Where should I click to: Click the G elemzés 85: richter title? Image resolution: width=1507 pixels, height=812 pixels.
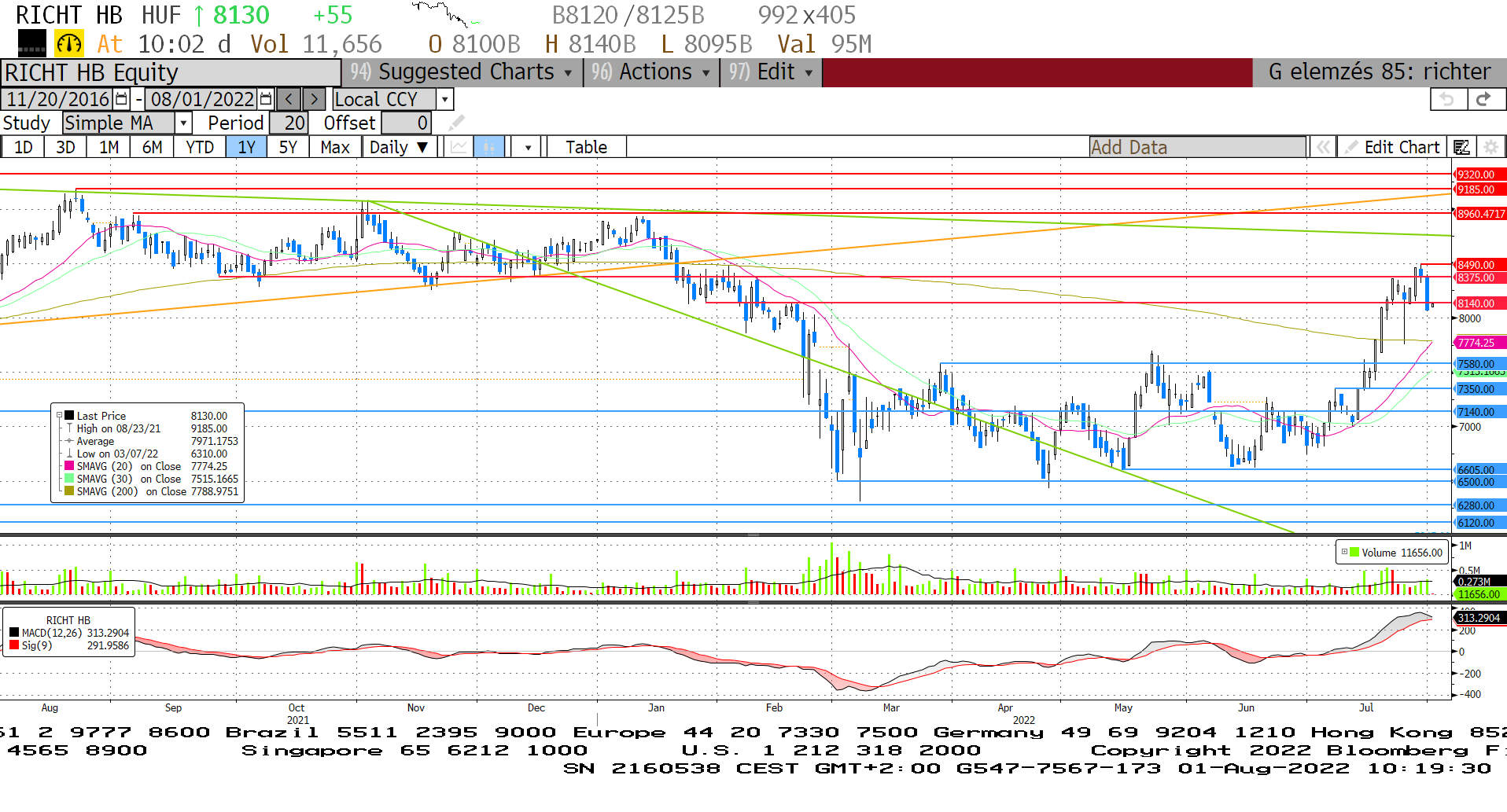(1379, 72)
